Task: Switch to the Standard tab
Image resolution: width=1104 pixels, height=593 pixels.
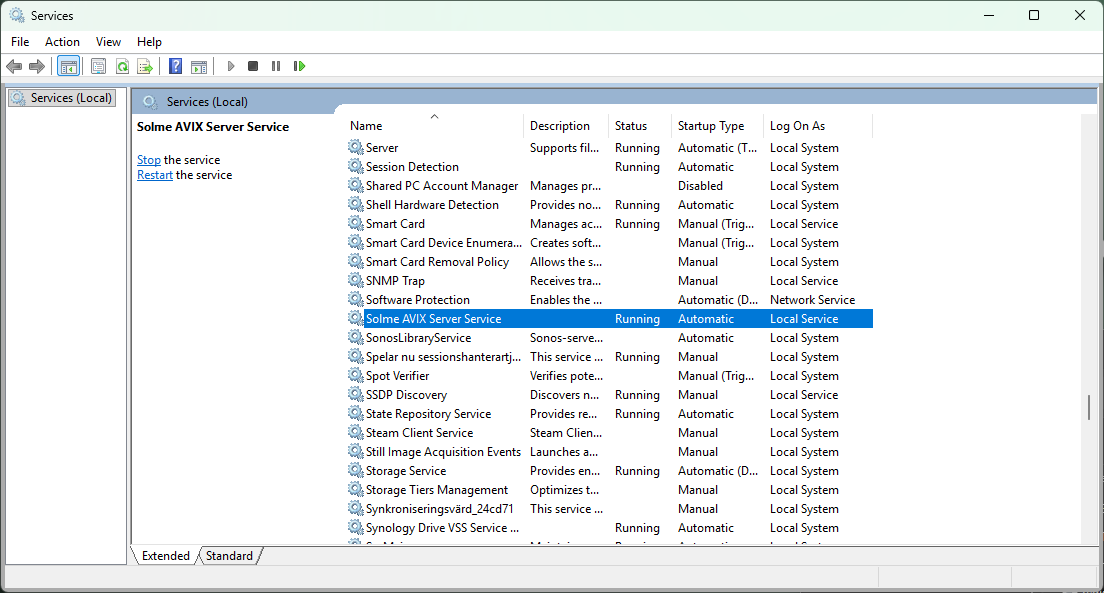Action: [229, 556]
